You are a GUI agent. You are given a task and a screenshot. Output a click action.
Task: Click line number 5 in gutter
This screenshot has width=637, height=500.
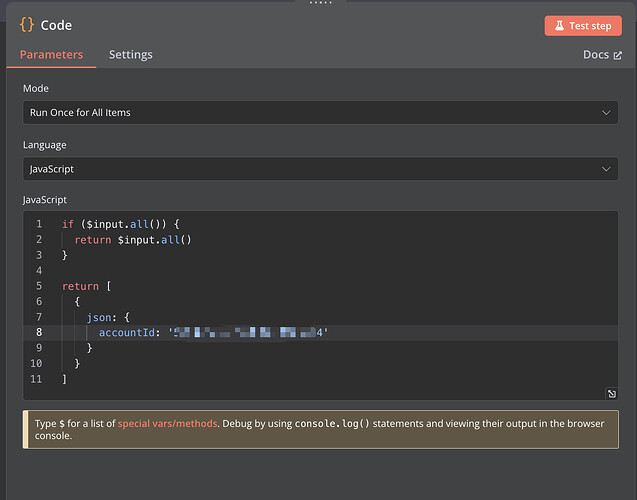click(x=39, y=286)
